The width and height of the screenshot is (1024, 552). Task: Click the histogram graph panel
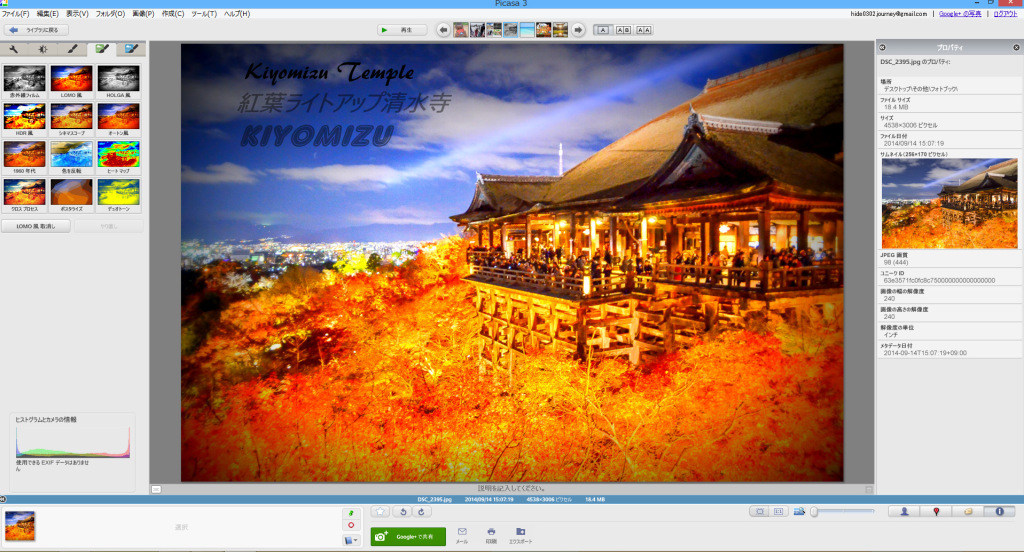point(72,442)
